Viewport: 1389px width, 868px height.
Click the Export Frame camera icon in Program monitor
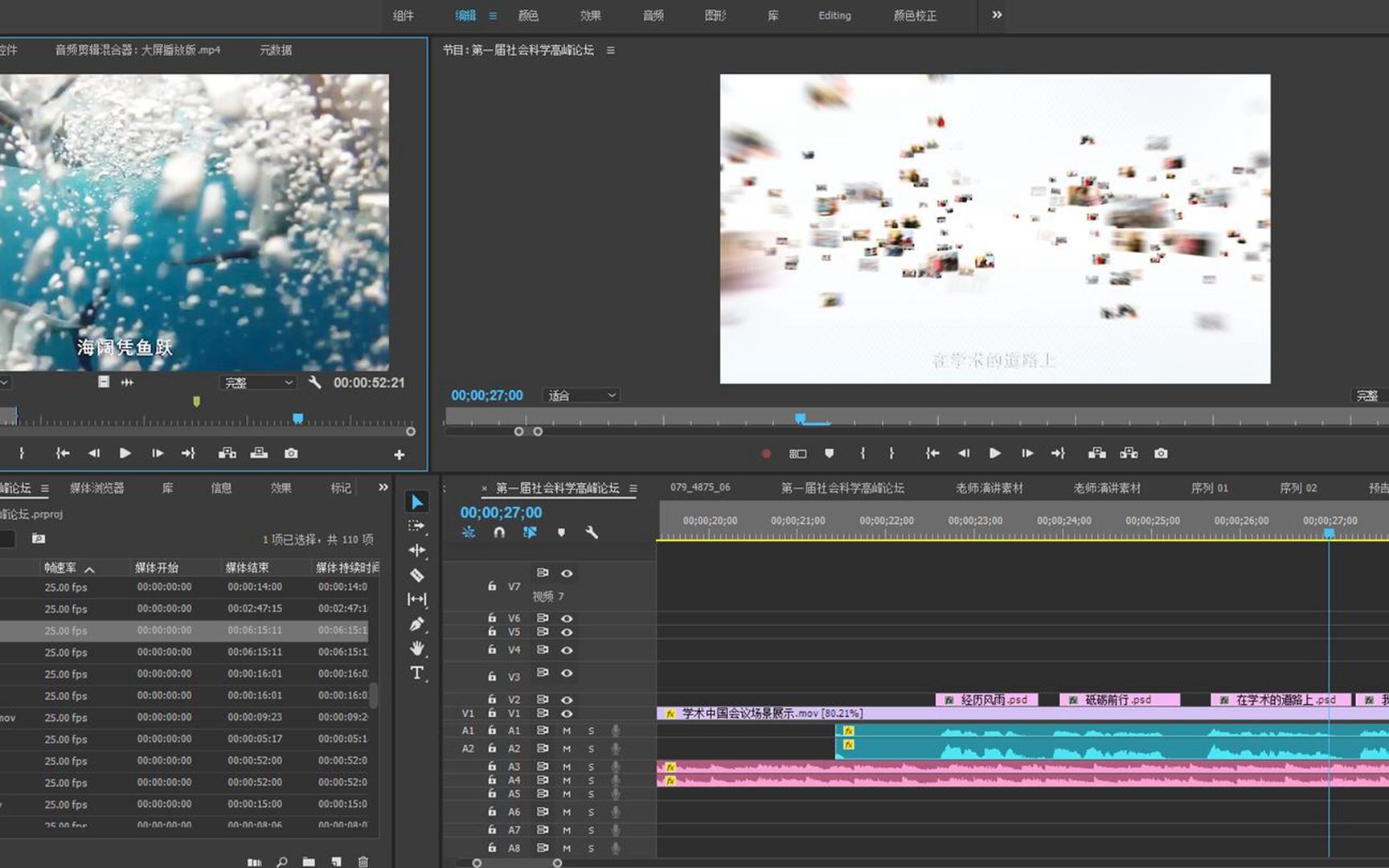[1161, 453]
